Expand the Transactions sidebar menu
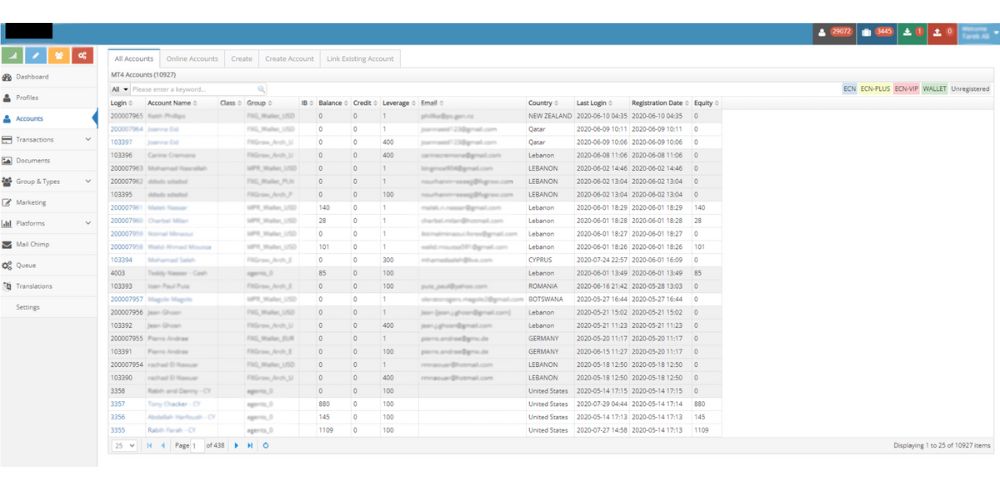This screenshot has height=500, width=1000. [88, 140]
